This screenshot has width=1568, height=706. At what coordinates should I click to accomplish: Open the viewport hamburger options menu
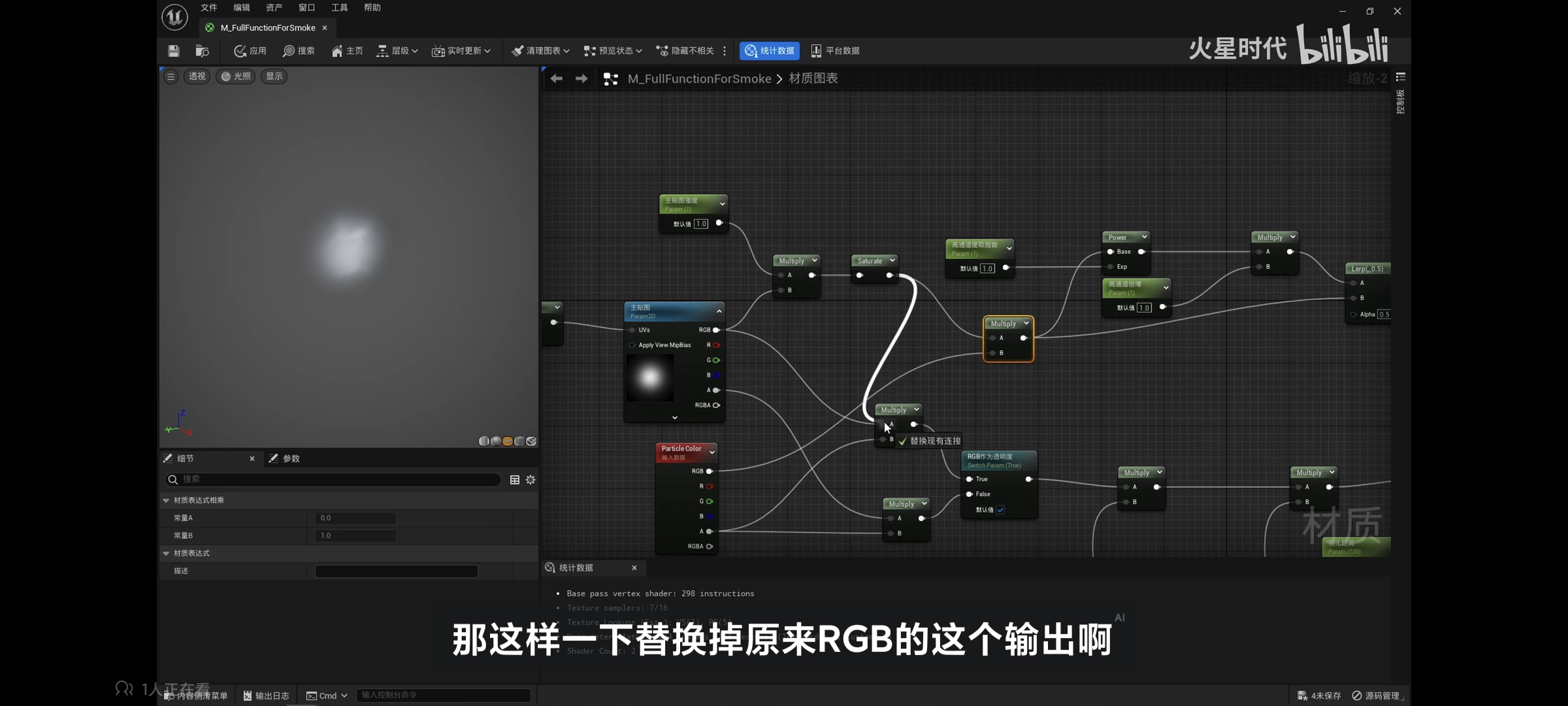coord(171,76)
